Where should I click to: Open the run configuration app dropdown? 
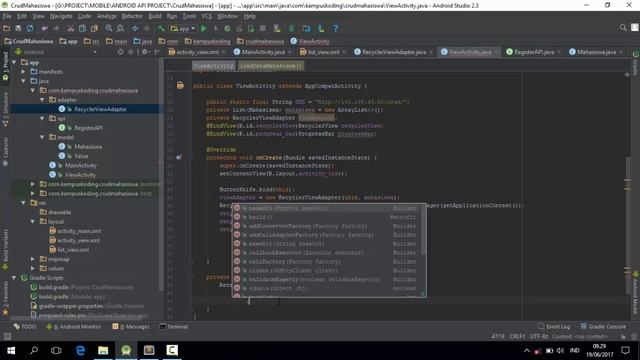pyautogui.click(x=183, y=28)
